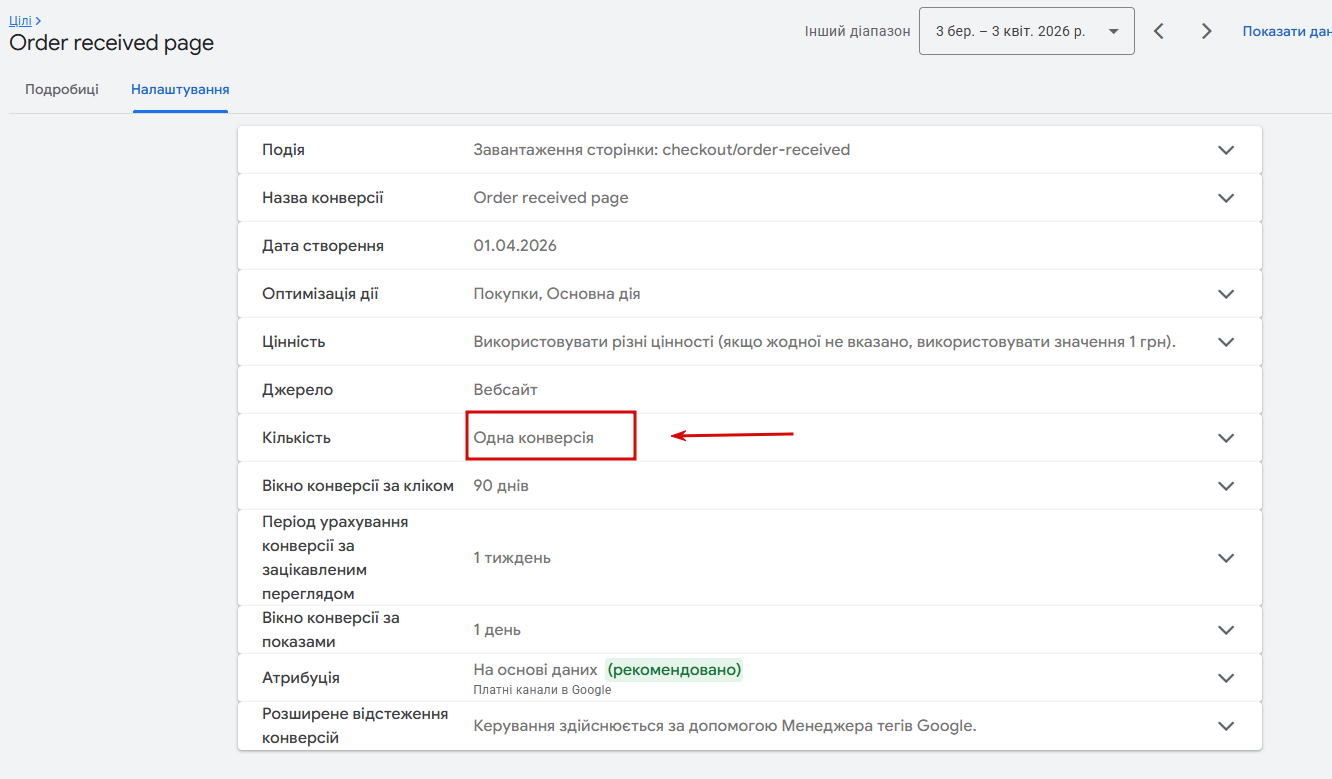1332x779 pixels.
Task: Expand the Кількість row chevron
Action: tap(1226, 438)
